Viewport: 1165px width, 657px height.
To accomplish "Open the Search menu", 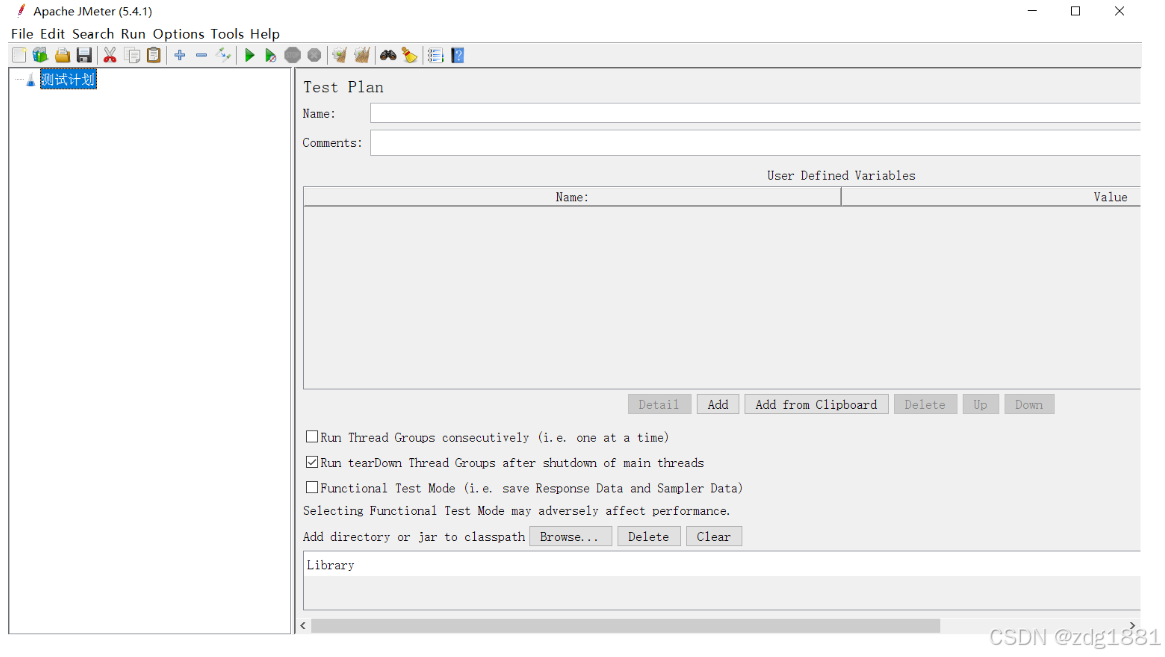I will [93, 33].
